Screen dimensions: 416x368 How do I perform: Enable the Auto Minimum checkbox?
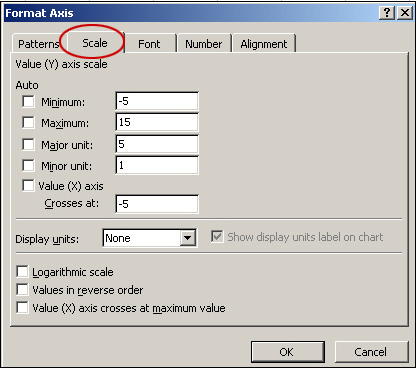click(28, 101)
